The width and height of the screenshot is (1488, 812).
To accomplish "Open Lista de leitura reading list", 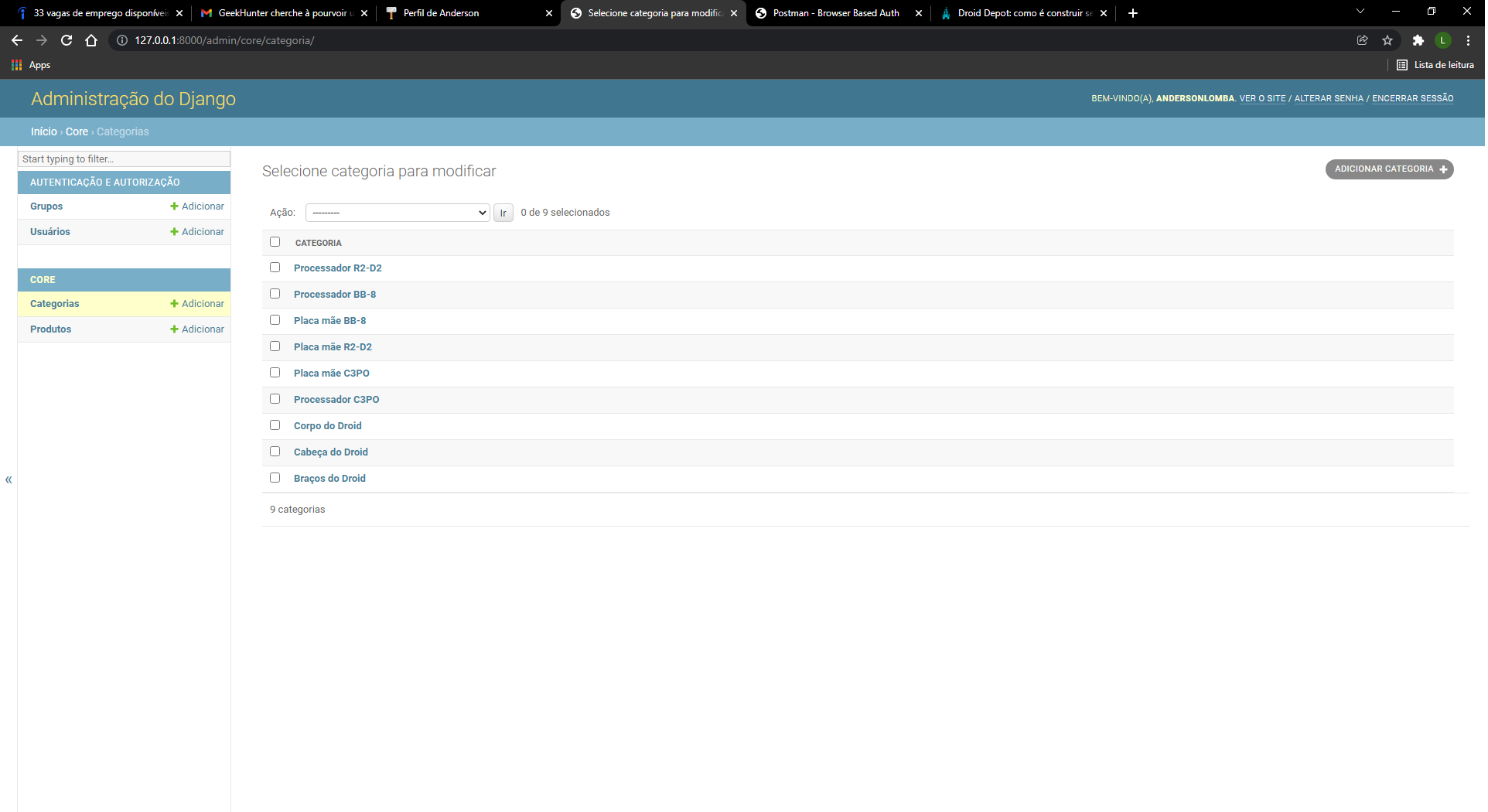I will coord(1435,65).
